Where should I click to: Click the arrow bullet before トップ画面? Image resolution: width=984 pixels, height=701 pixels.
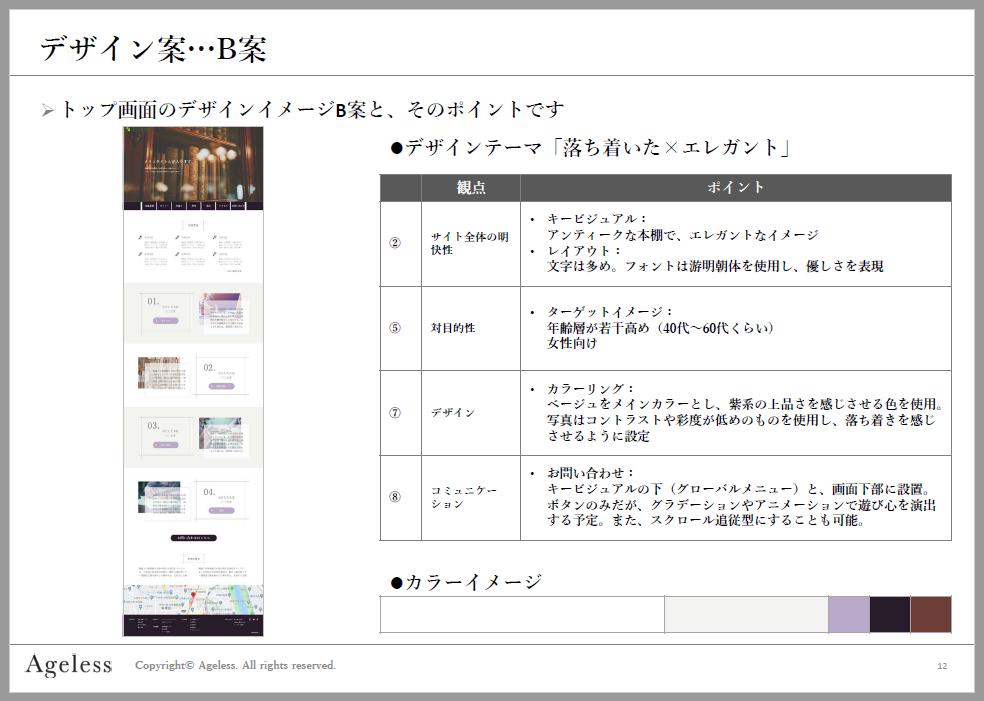pos(47,110)
